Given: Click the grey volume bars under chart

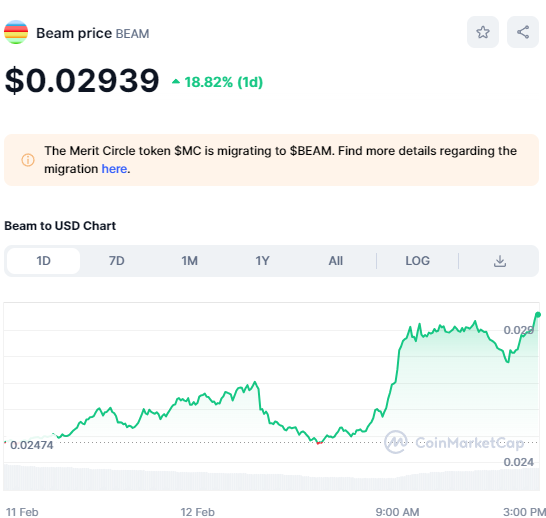Looking at the screenshot, I should [x=272, y=479].
